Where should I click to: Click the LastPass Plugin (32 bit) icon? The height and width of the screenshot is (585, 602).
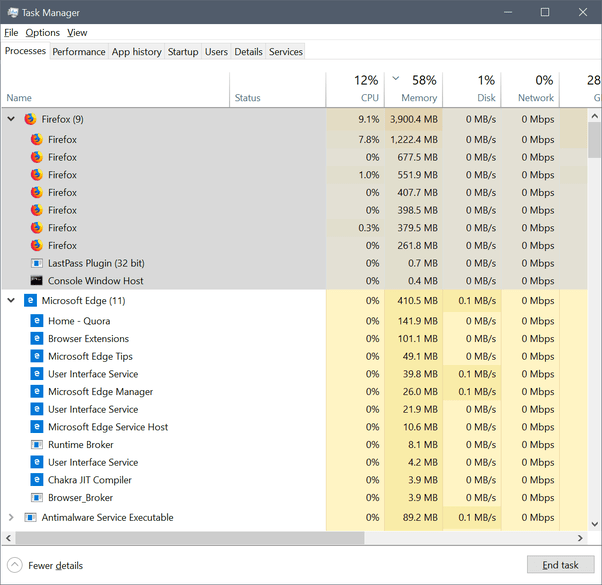(x=36, y=263)
